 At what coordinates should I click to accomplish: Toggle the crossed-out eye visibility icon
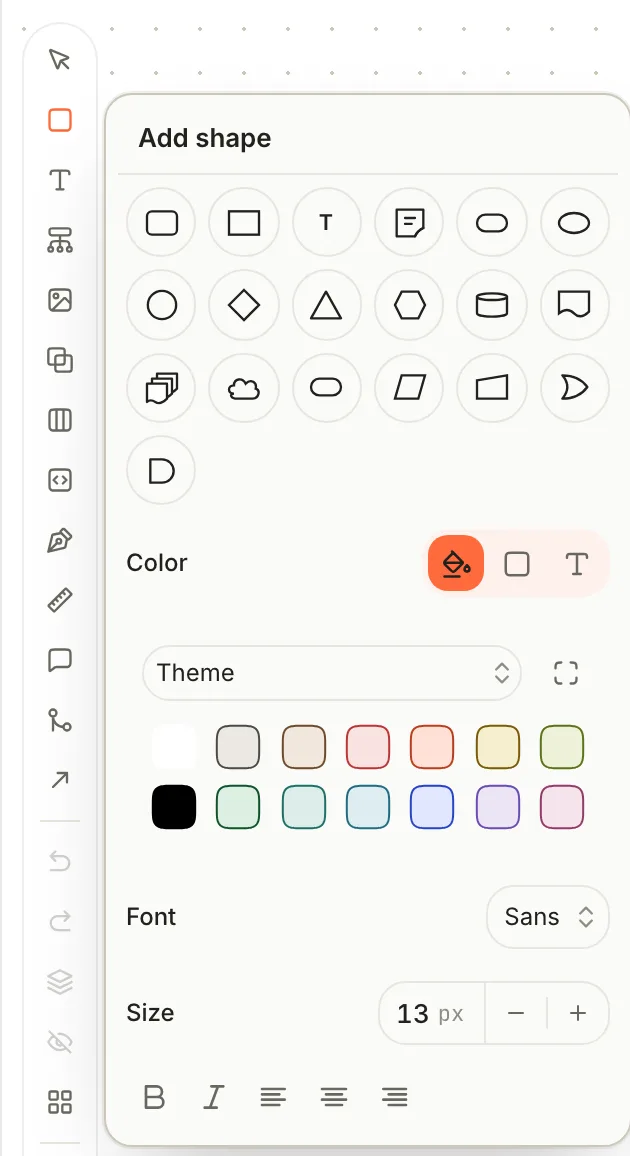pyautogui.click(x=60, y=1042)
